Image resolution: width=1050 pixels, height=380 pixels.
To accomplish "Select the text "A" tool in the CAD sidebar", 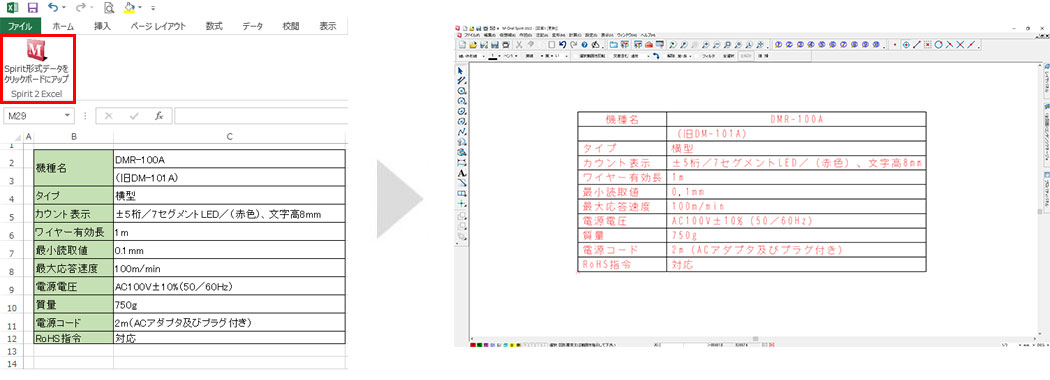I will point(461,173).
